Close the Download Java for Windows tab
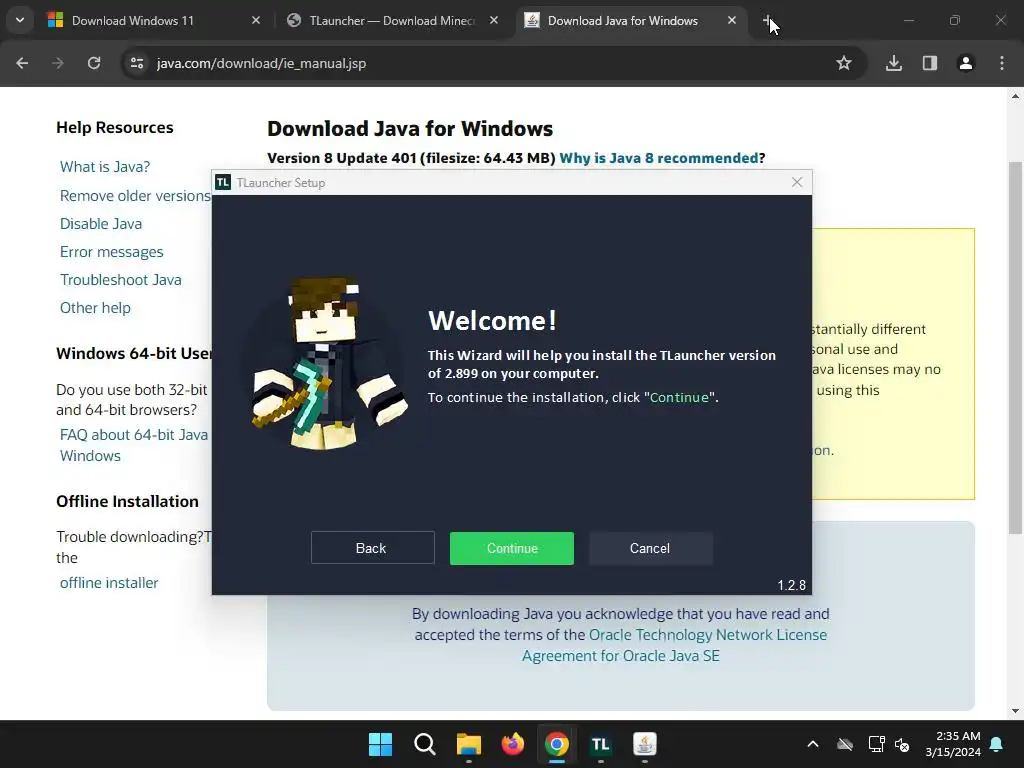This screenshot has width=1024, height=768. tap(732, 20)
